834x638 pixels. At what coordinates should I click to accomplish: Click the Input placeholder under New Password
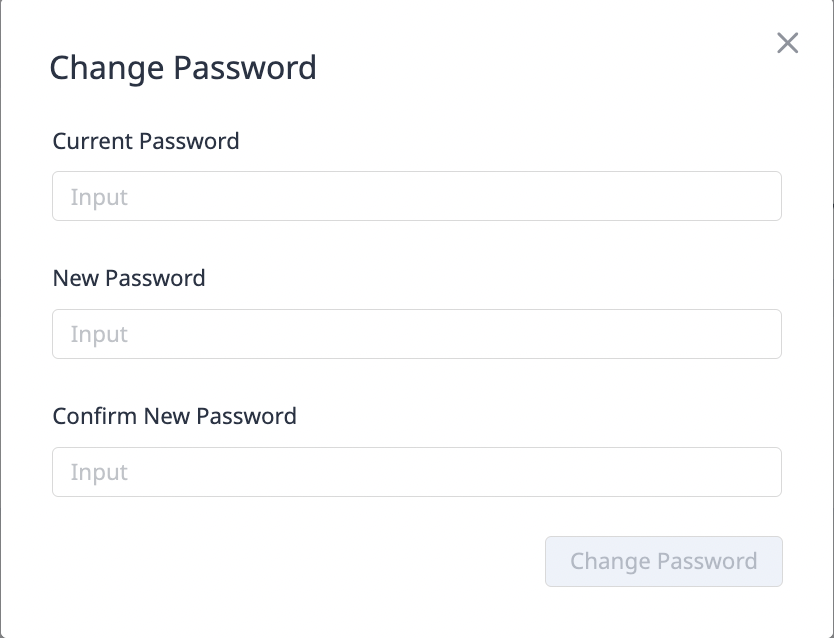pyautogui.click(x=99, y=335)
